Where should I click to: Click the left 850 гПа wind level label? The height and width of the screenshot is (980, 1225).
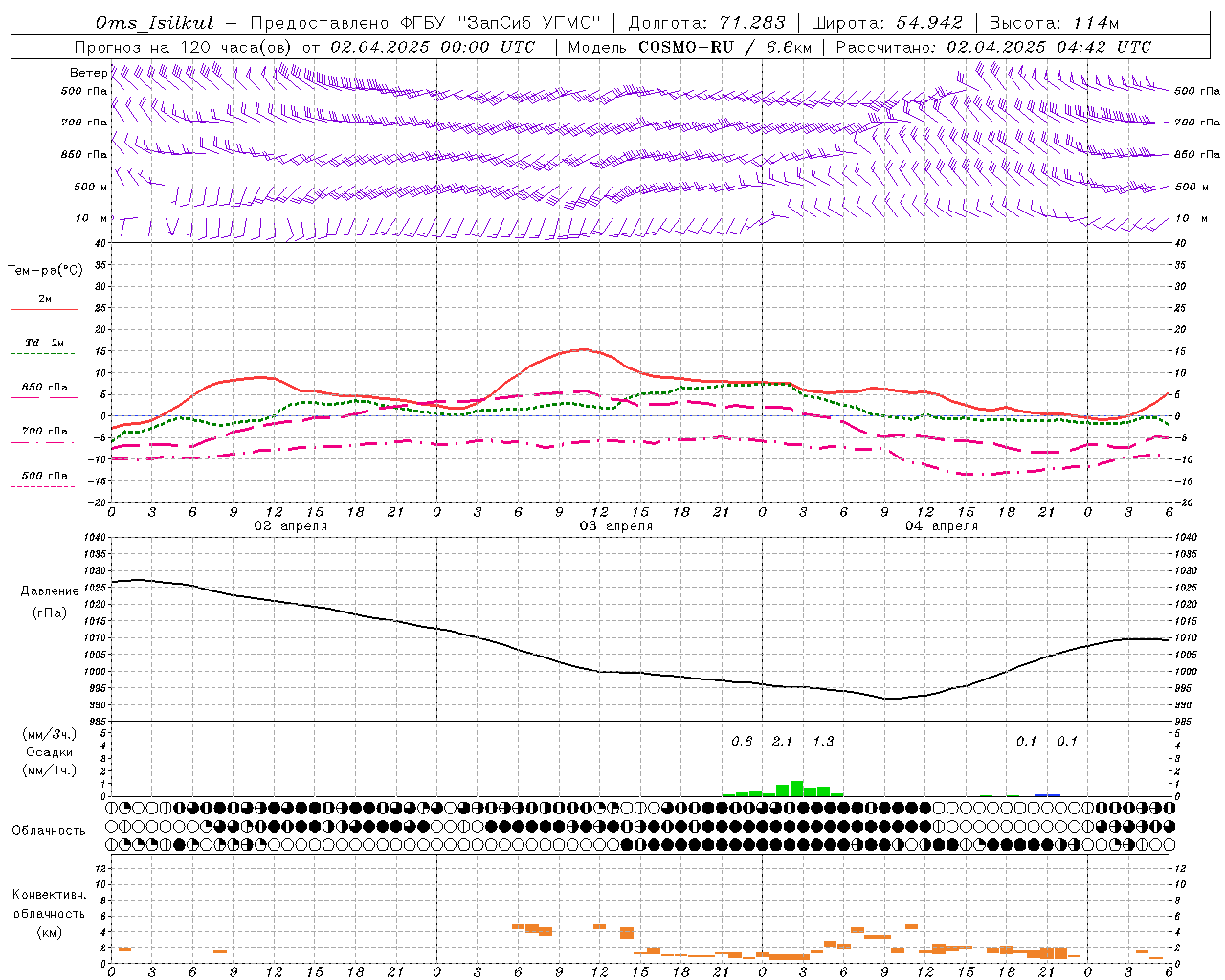point(84,154)
